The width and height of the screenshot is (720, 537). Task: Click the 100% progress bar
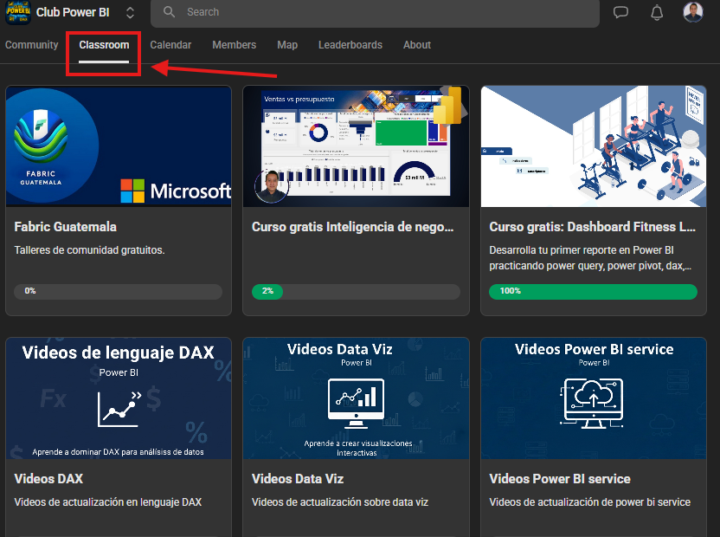593,291
